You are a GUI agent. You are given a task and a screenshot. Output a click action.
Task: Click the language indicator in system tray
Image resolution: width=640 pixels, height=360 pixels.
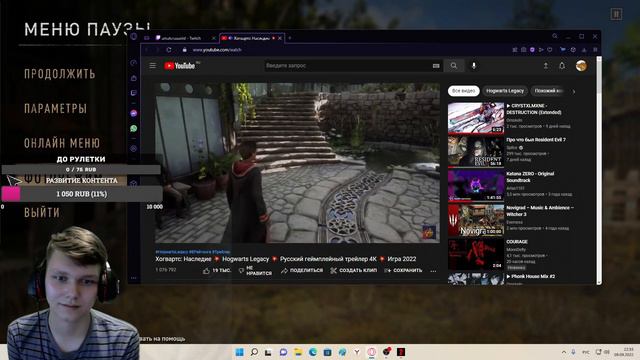[586, 352]
